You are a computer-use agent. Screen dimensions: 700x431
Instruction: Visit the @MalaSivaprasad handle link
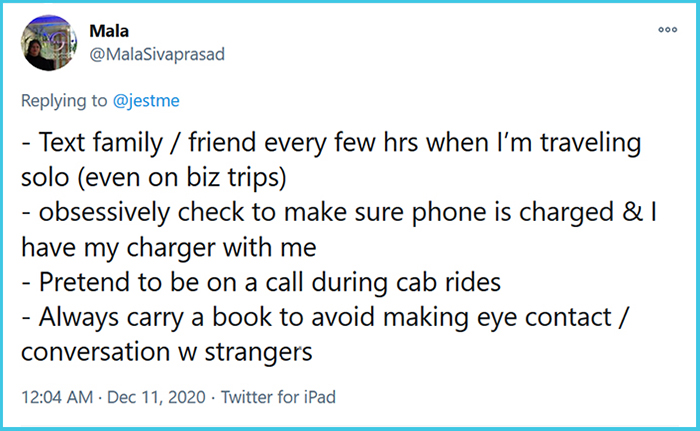click(155, 53)
